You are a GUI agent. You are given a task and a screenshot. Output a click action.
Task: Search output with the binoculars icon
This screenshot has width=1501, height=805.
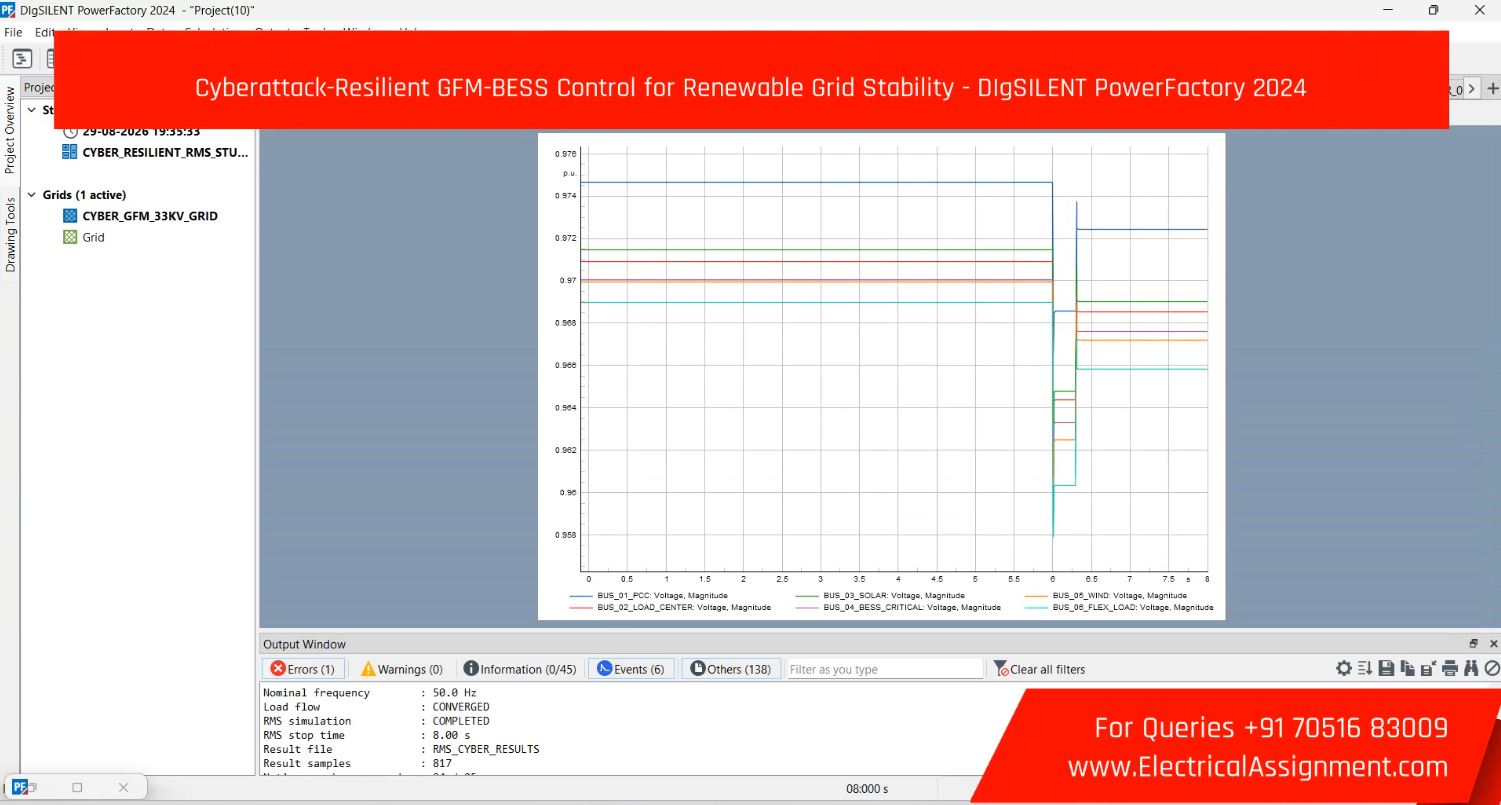tap(1471, 669)
